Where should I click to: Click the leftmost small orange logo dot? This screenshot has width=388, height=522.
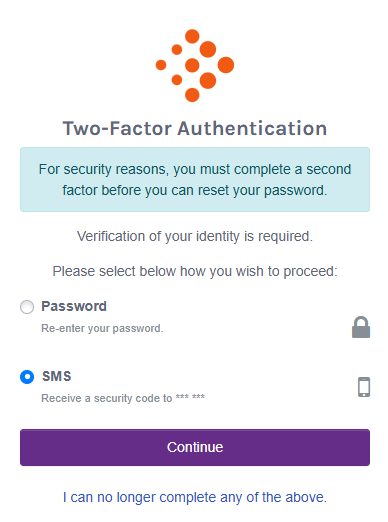tap(161, 65)
